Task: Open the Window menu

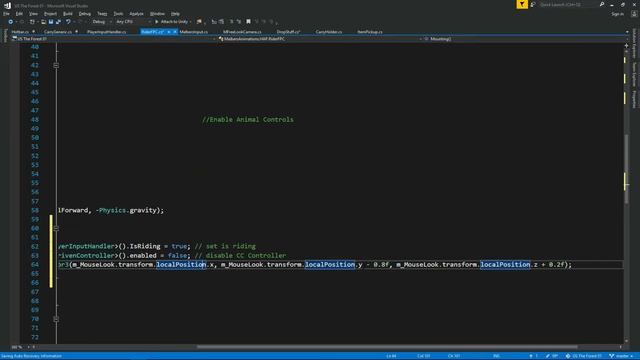Action: (x=157, y=14)
